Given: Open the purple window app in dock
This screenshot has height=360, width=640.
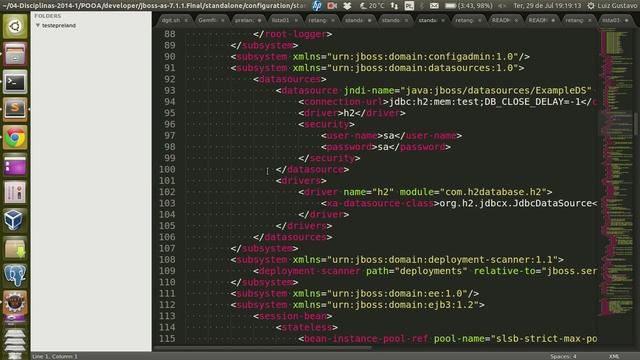Looking at the screenshot, I should click(x=15, y=165).
